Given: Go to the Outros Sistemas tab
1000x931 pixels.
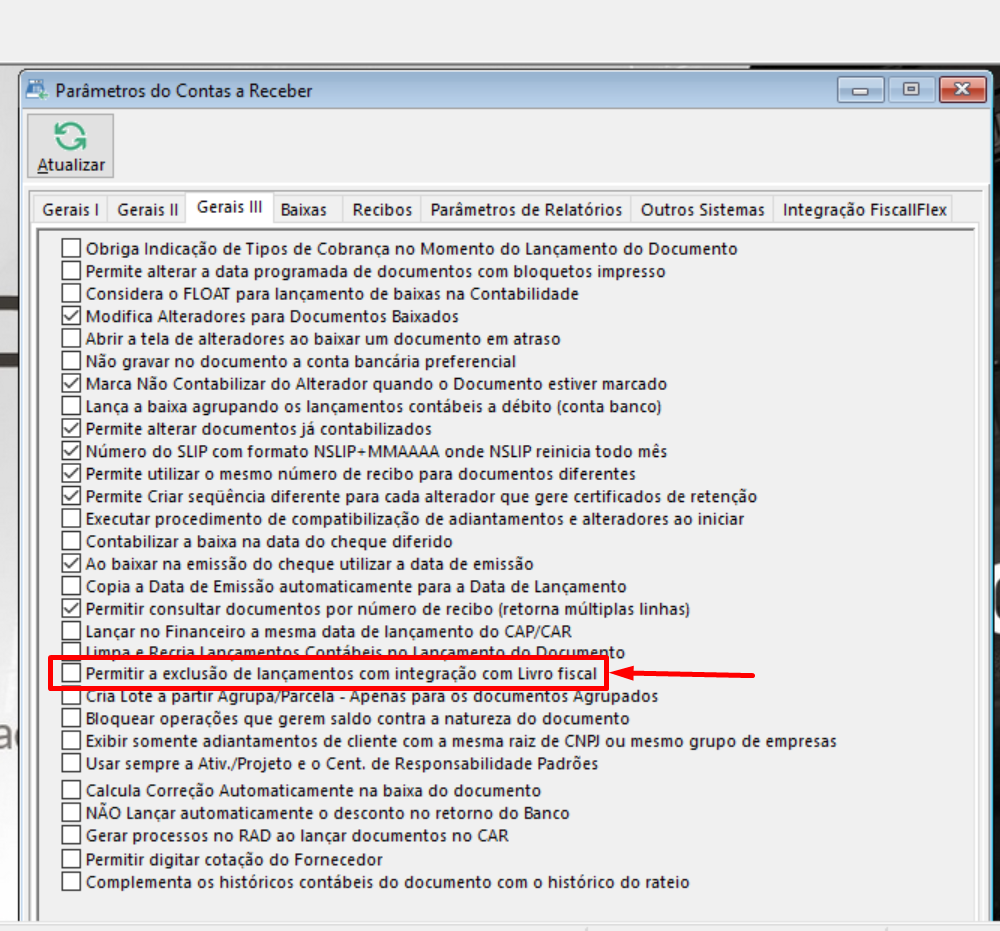Looking at the screenshot, I should [x=702, y=210].
